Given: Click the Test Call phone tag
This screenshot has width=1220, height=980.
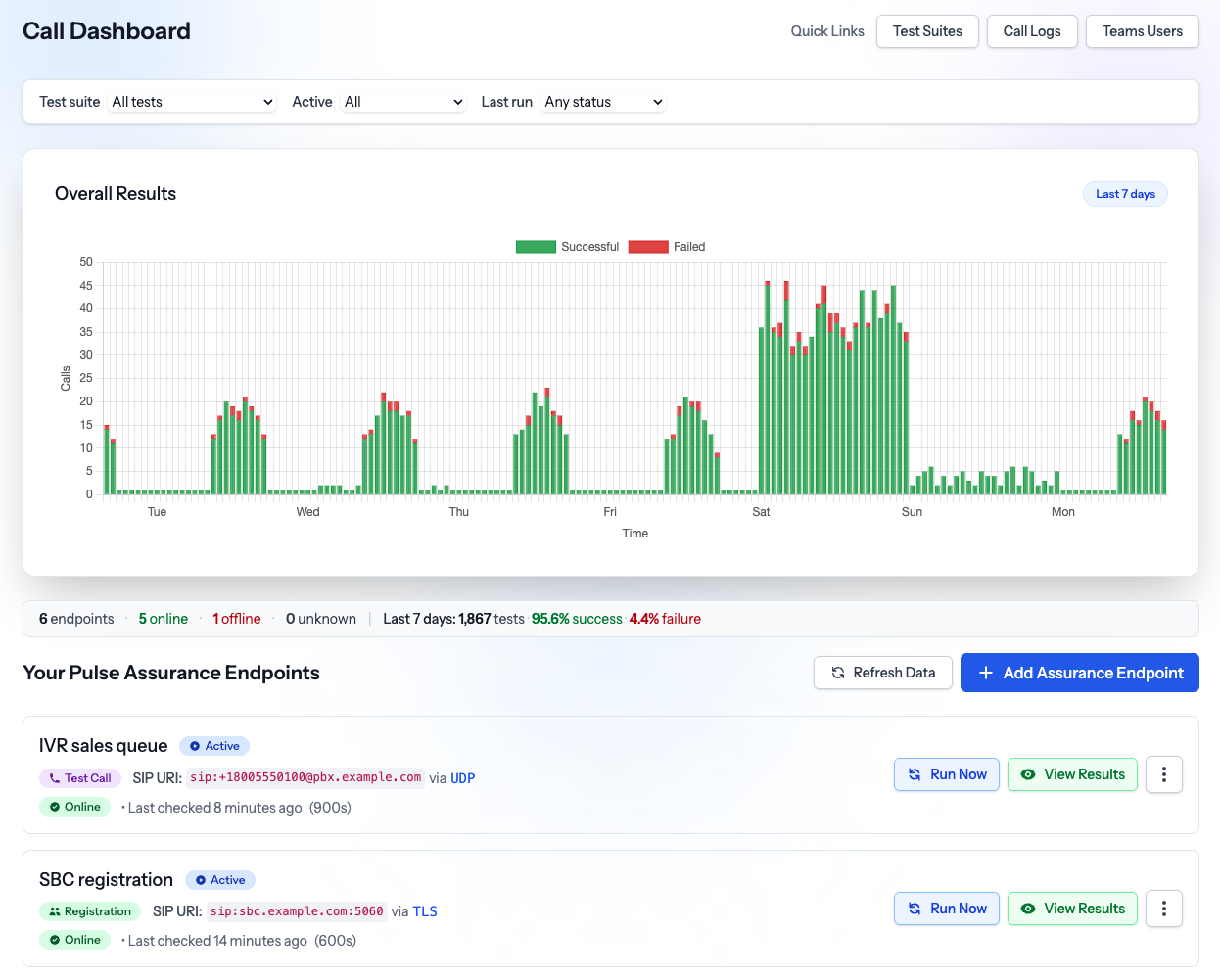Looking at the screenshot, I should [80, 778].
